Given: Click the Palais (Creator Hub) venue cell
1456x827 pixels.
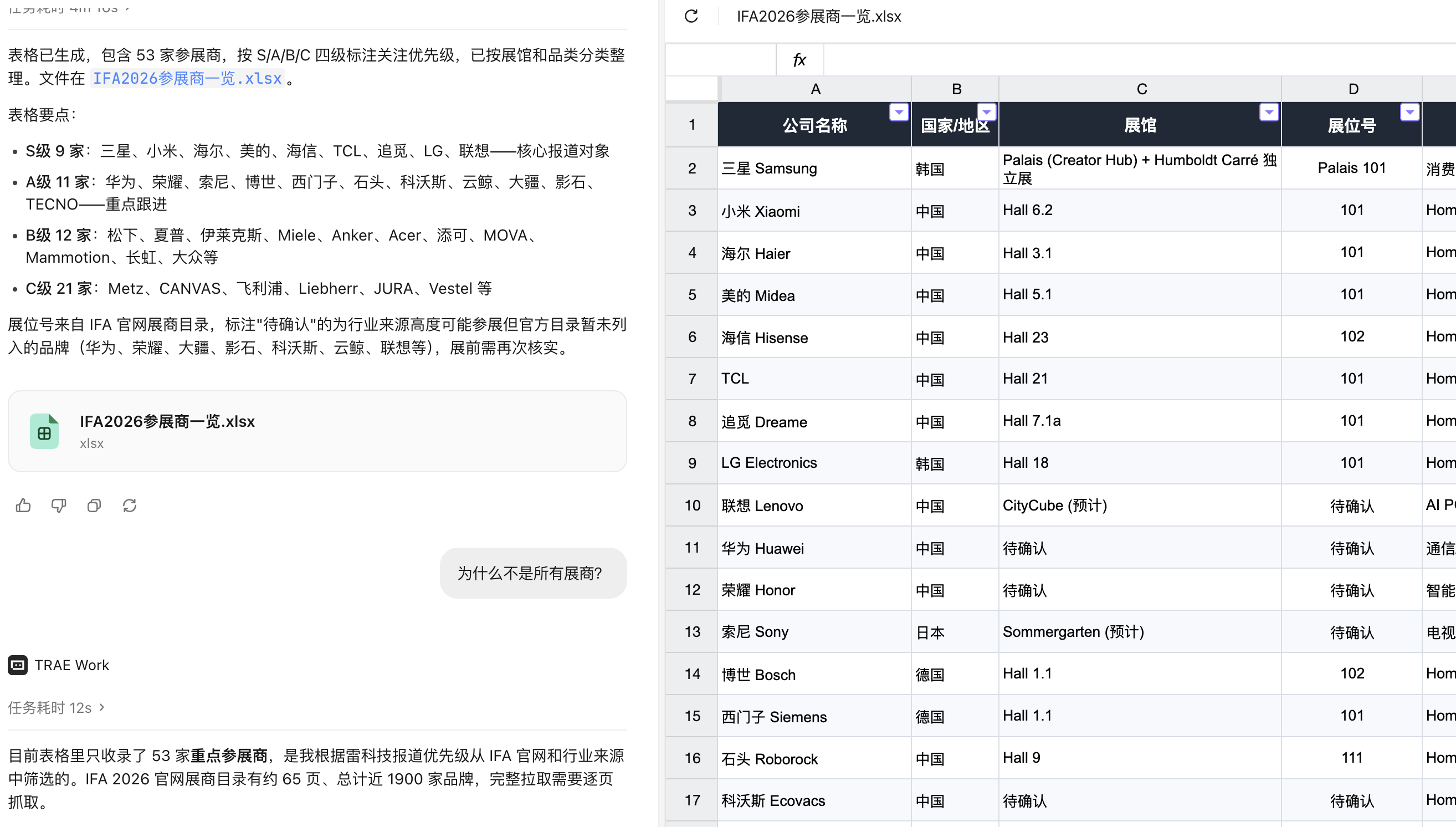Looking at the screenshot, I should [1140, 169].
